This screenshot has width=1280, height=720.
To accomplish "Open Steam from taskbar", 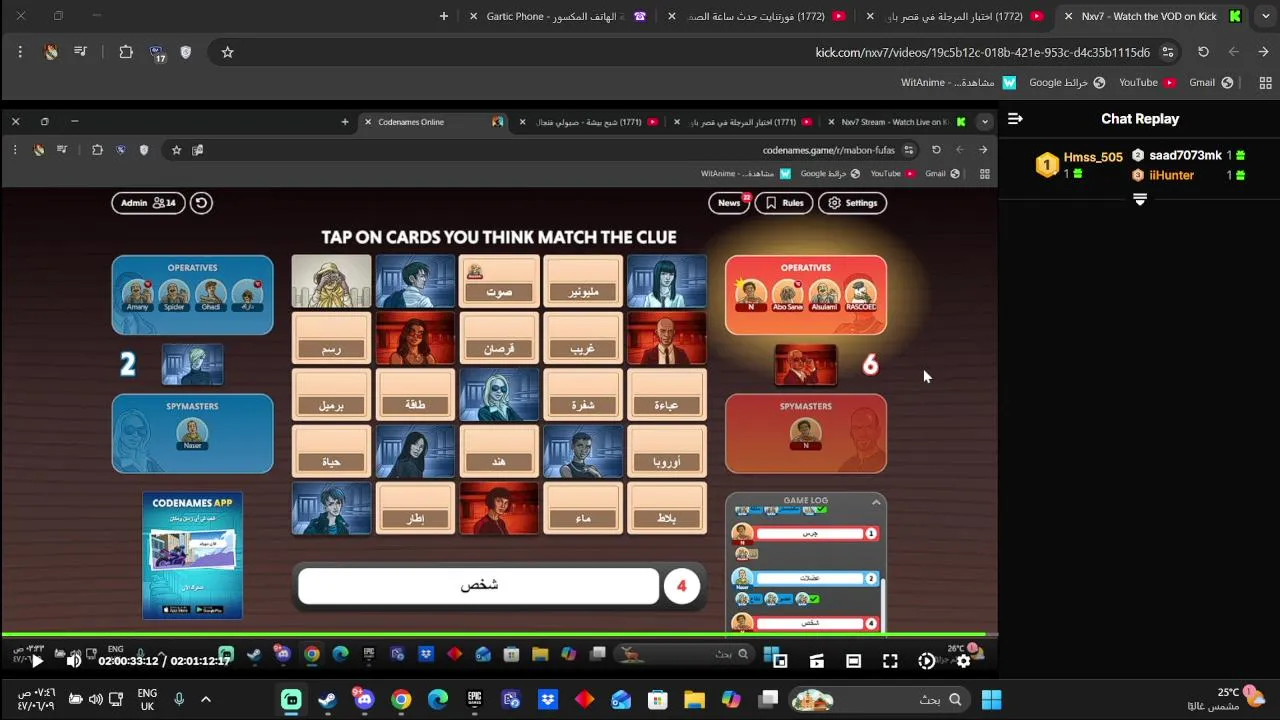I will pyautogui.click(x=327, y=699).
